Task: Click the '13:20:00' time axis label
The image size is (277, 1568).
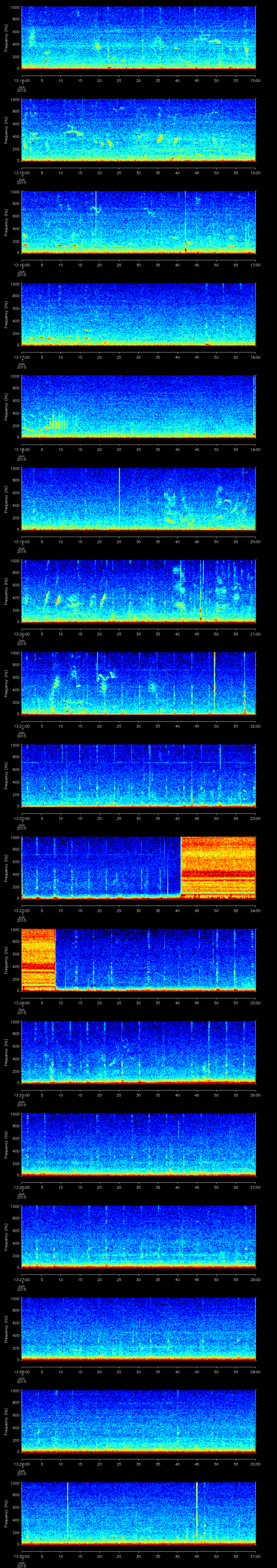Action: (x=22, y=634)
